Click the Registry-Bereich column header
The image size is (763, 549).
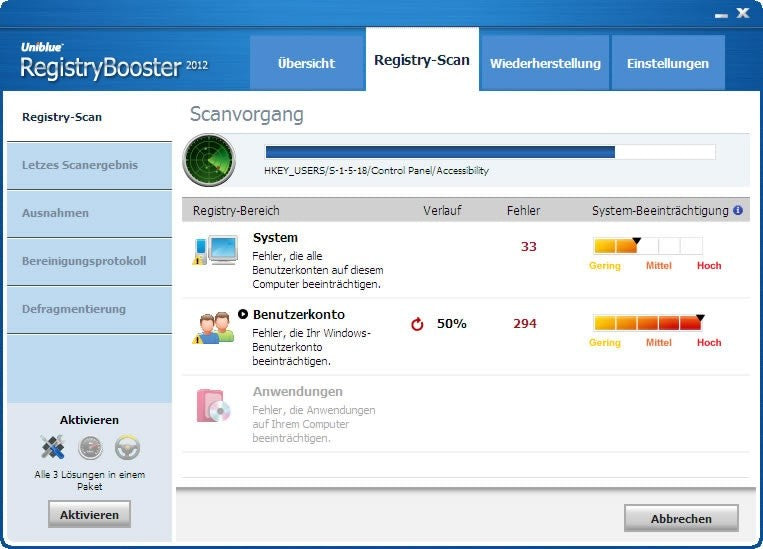tap(236, 211)
